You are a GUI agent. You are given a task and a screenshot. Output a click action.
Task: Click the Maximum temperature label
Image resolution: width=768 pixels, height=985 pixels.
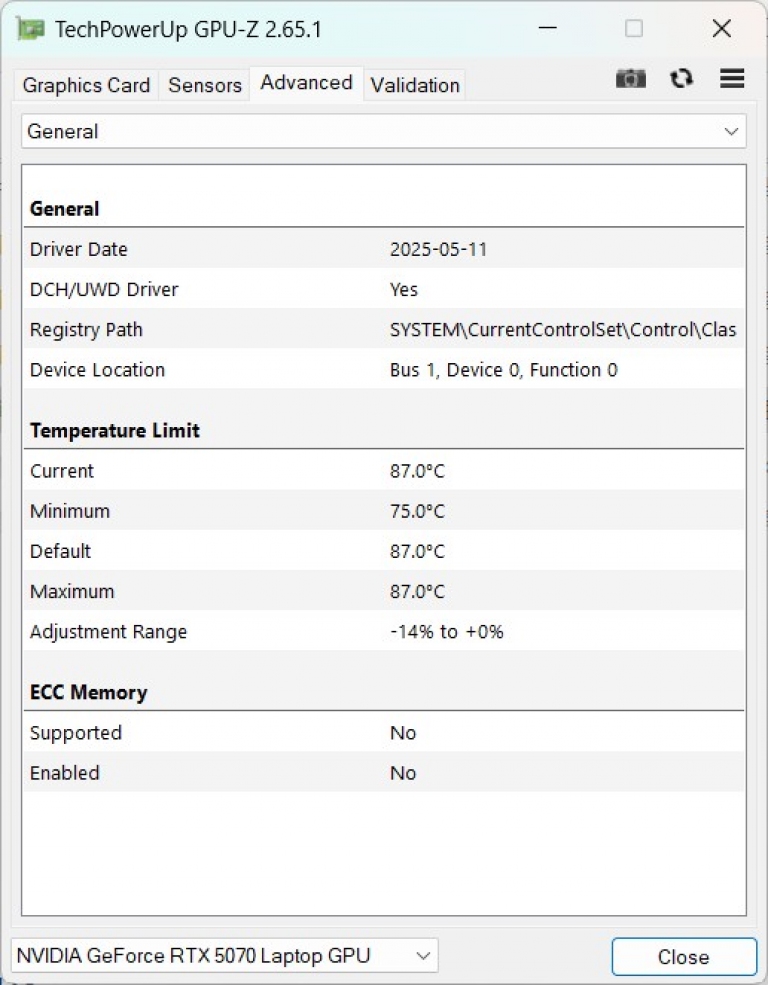(72, 592)
